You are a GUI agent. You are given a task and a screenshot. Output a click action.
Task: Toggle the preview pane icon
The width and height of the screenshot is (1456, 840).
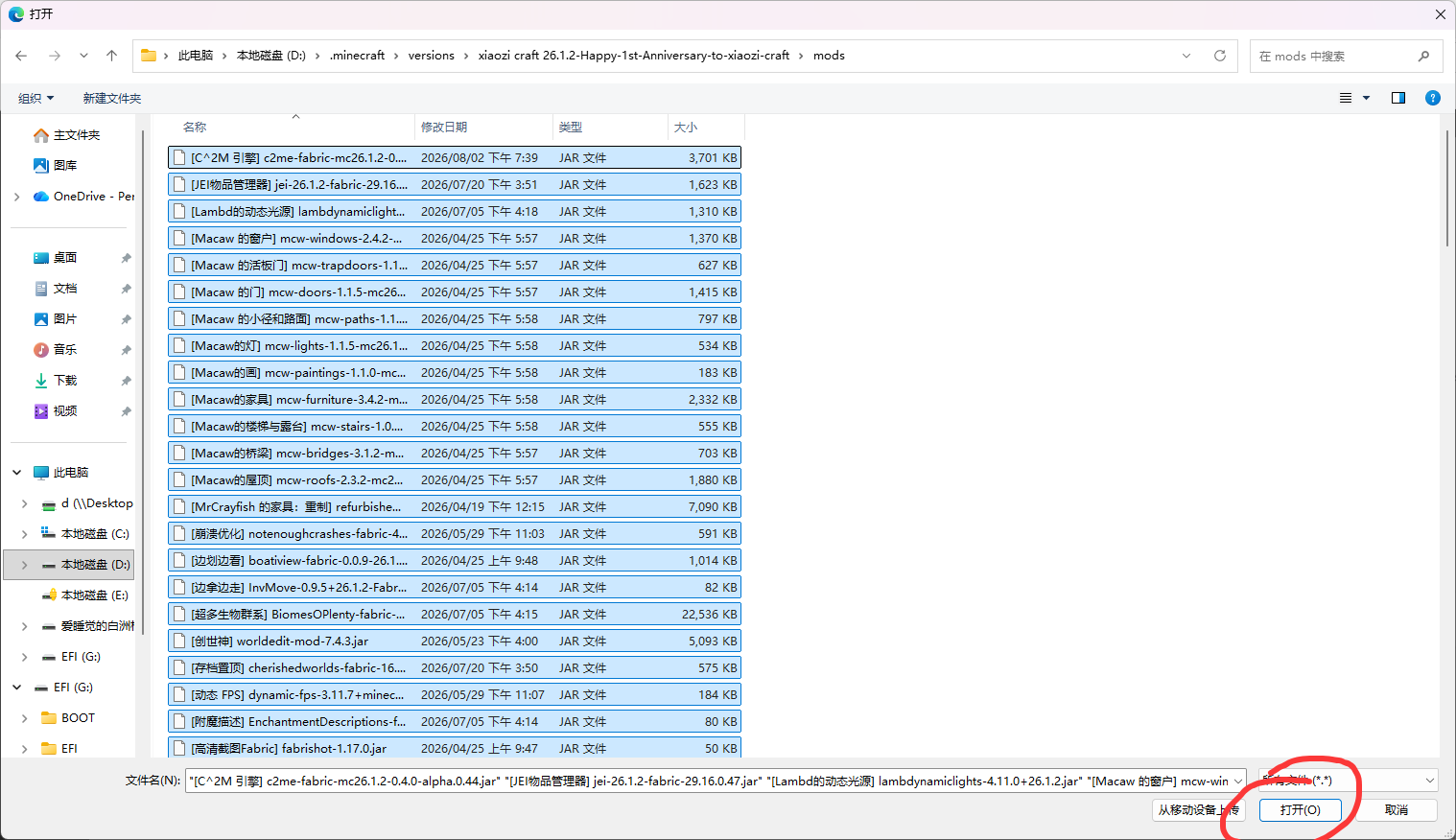[x=1398, y=98]
